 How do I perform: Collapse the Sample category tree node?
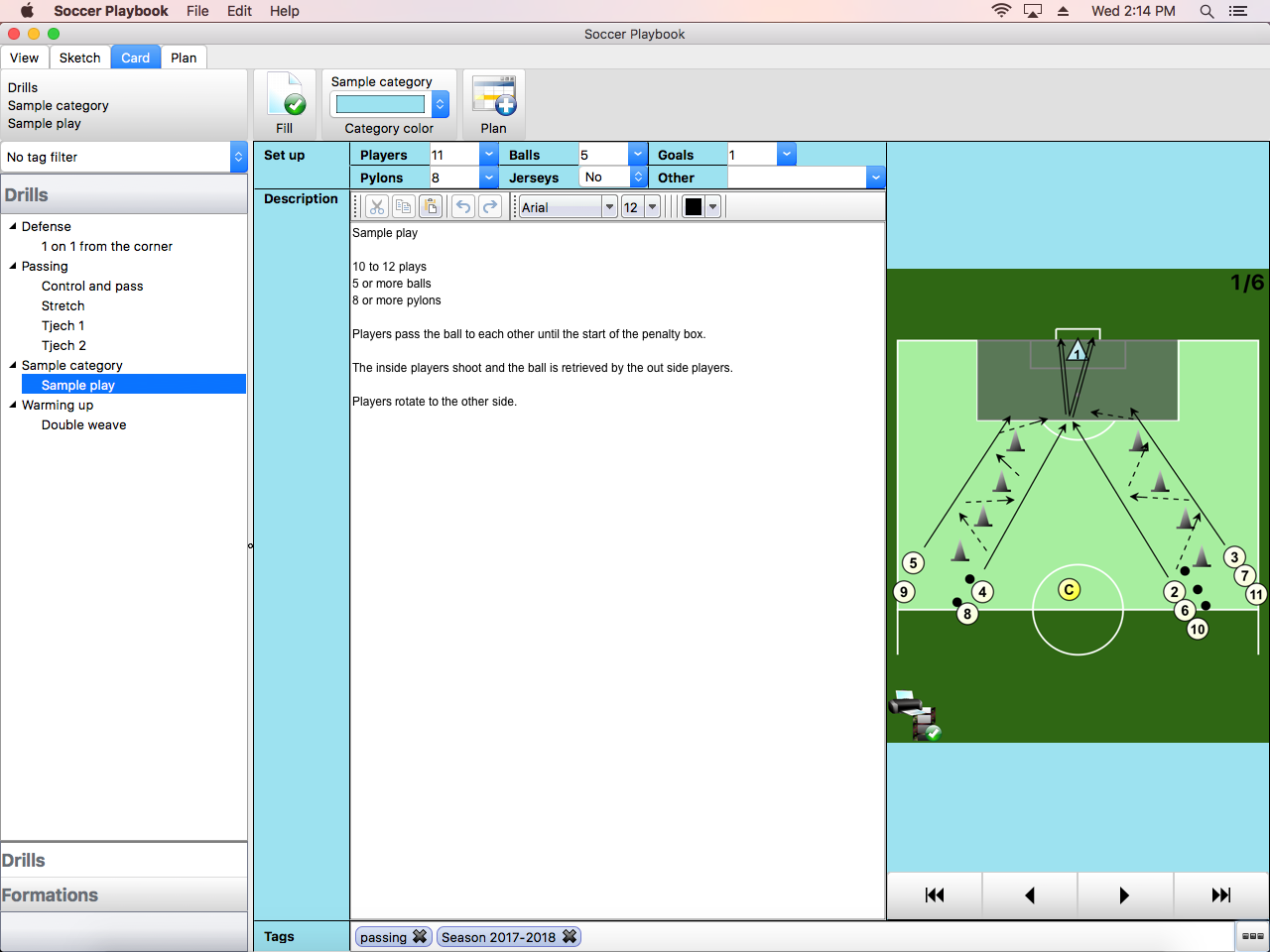[13, 365]
